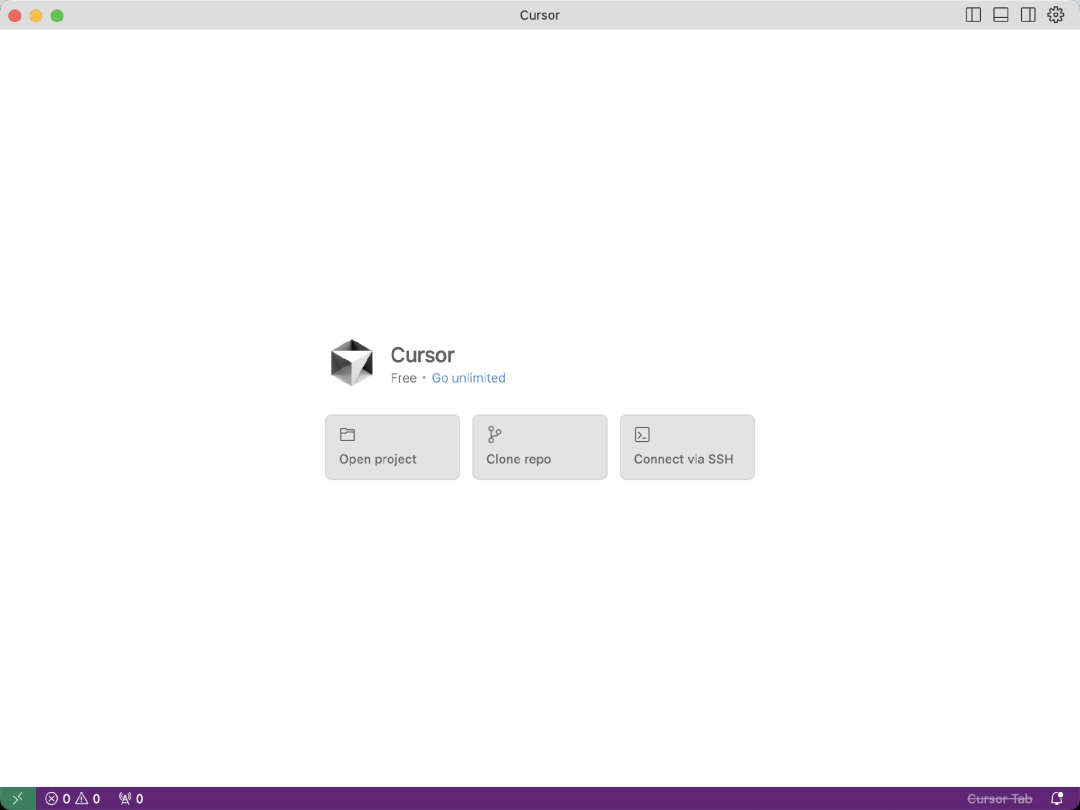Toggle the primary sidebar layout icon
Image resolution: width=1080 pixels, height=810 pixels.
coord(973,15)
